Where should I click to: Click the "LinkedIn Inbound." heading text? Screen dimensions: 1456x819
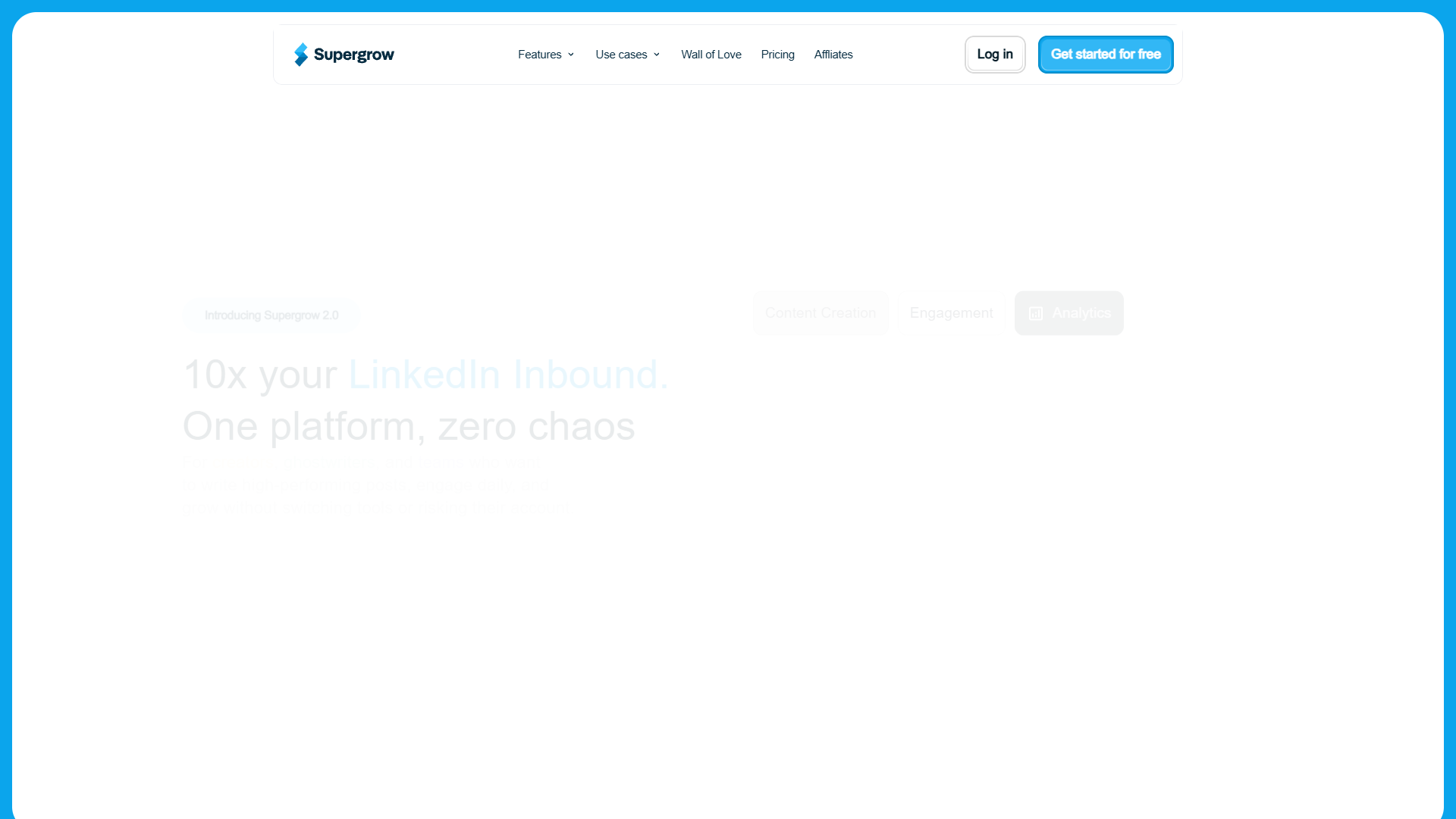tap(509, 375)
